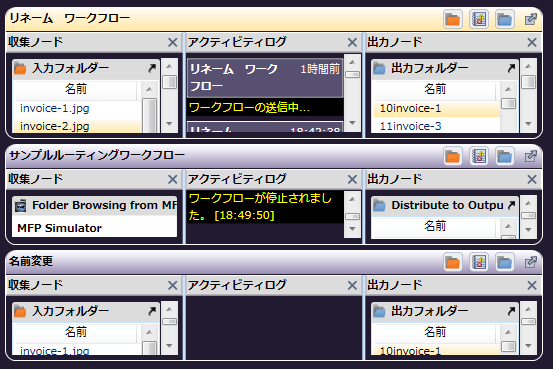
Task: Pop out the リネーム ワークフロー panel
Action: (x=530, y=19)
